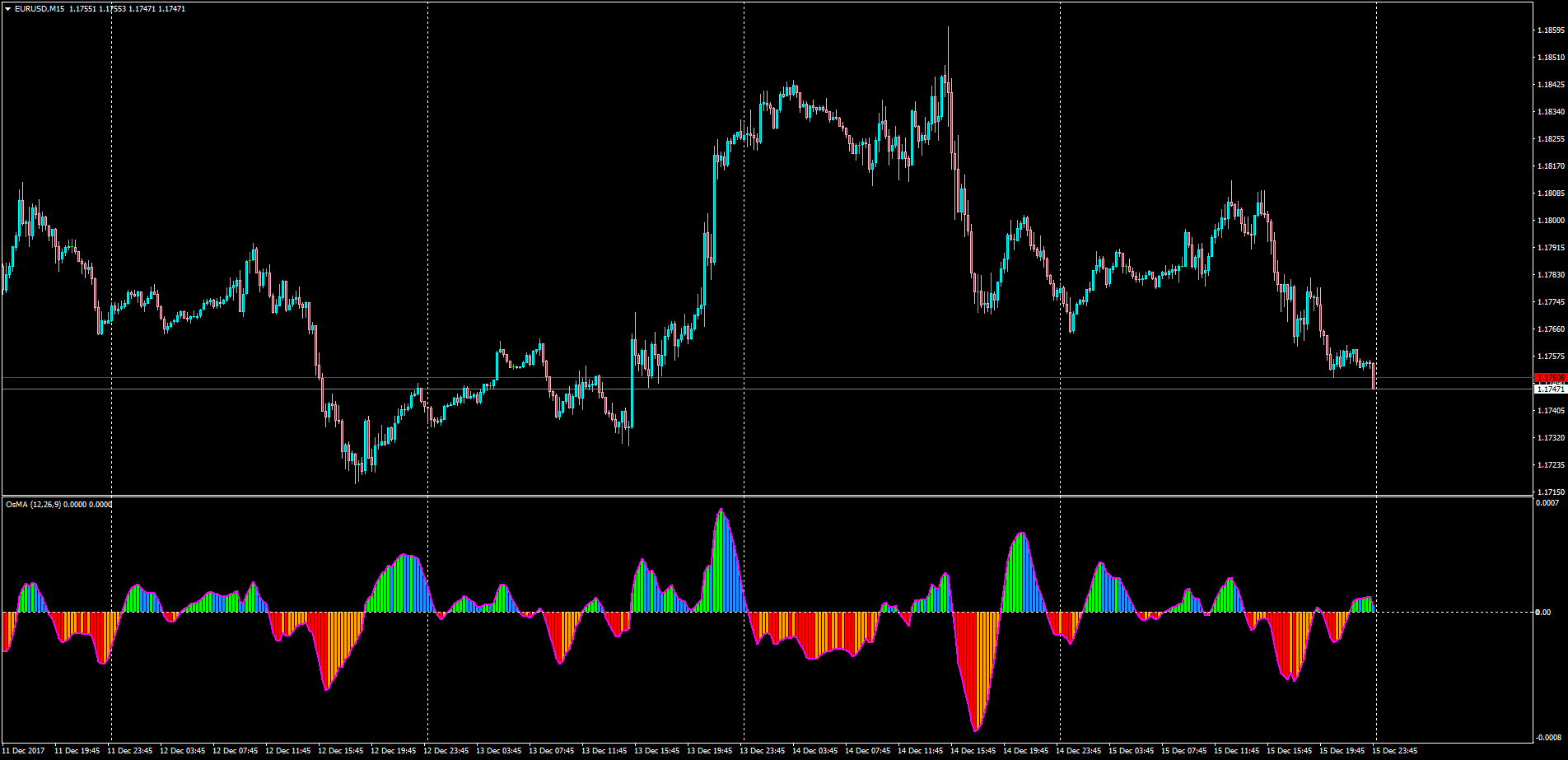The height and width of the screenshot is (760, 1568).
Task: Click the 15 Dec 11:45 time label
Action: pos(1237,751)
